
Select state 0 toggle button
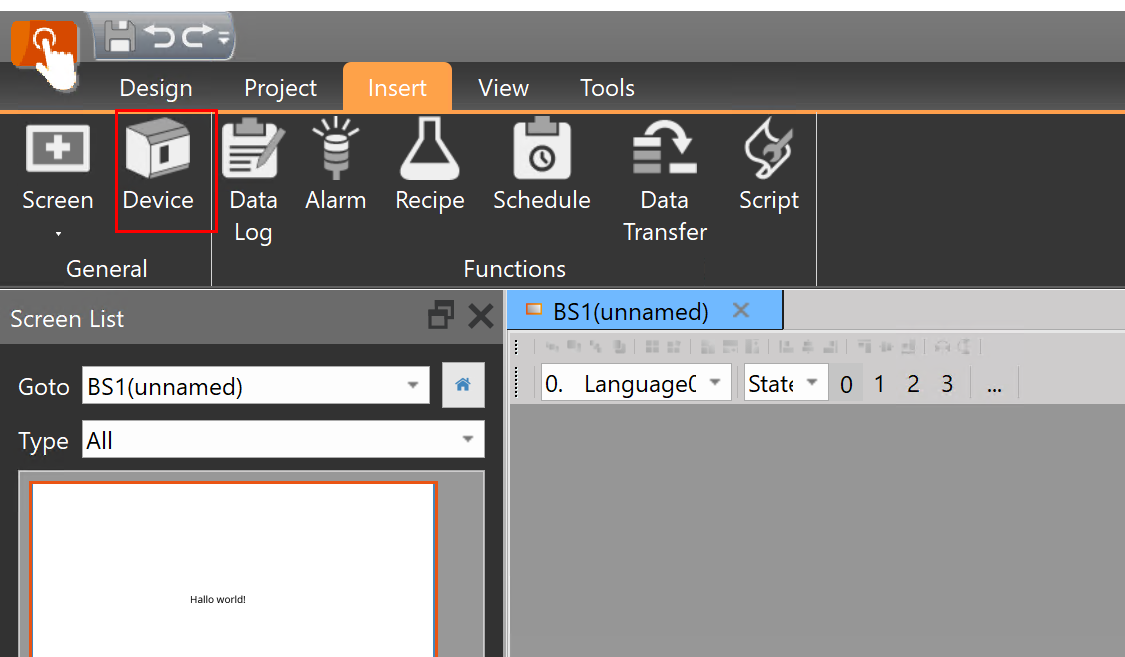pyautogui.click(x=846, y=384)
